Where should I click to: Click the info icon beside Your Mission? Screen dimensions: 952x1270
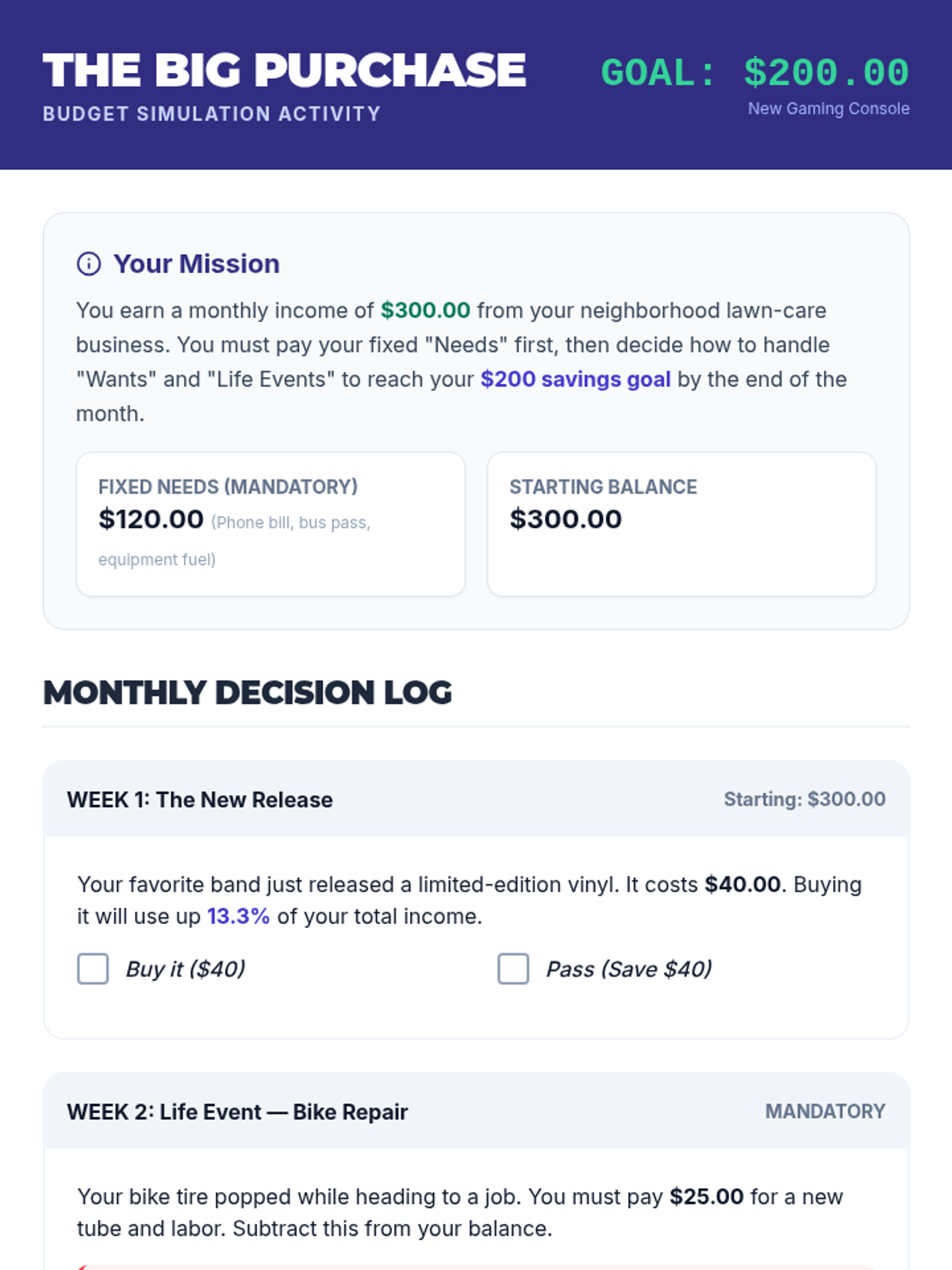point(88,264)
